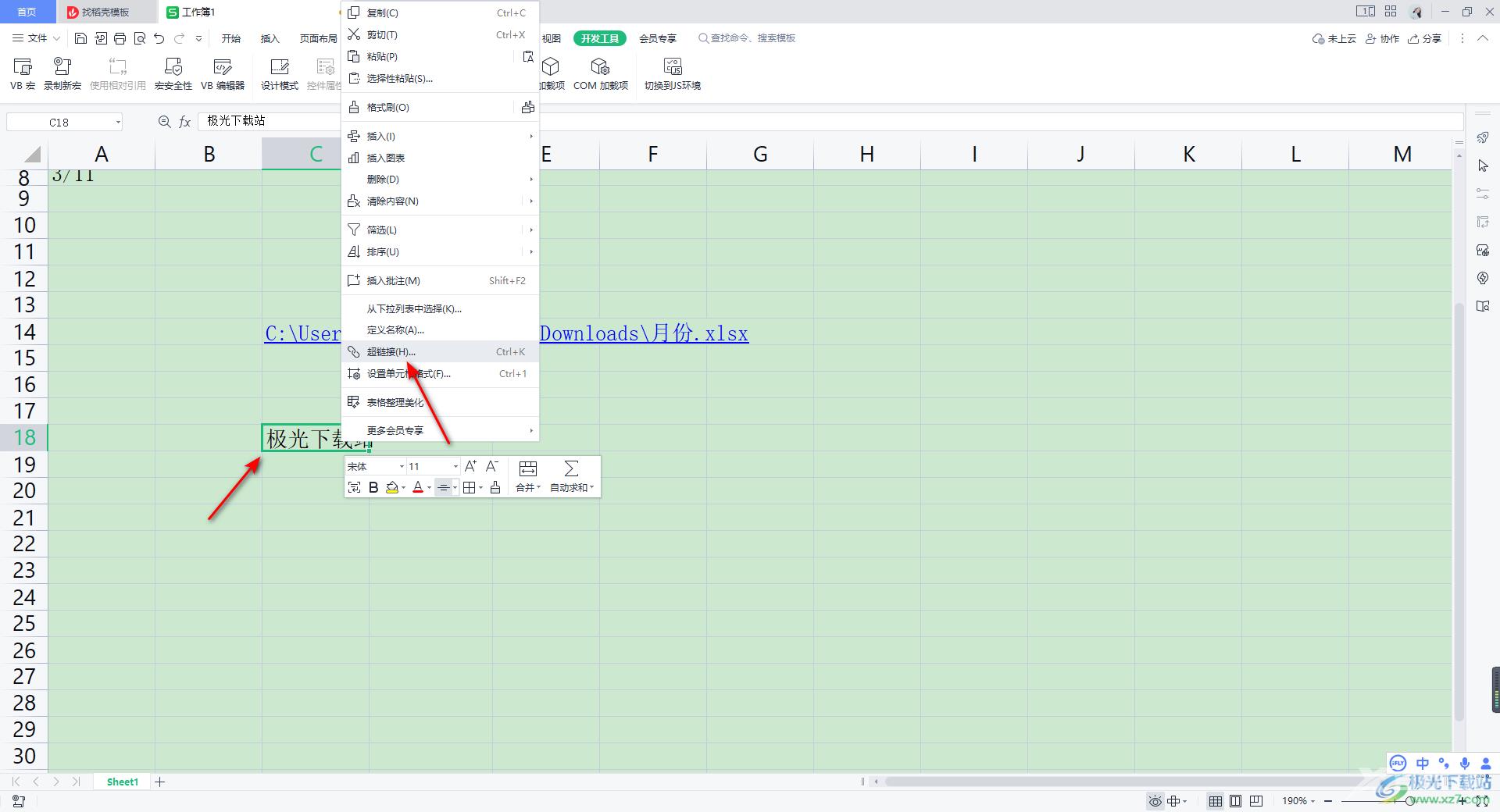Open 设置单元格格式(F)... dialog
The image size is (1500, 812).
pos(441,373)
